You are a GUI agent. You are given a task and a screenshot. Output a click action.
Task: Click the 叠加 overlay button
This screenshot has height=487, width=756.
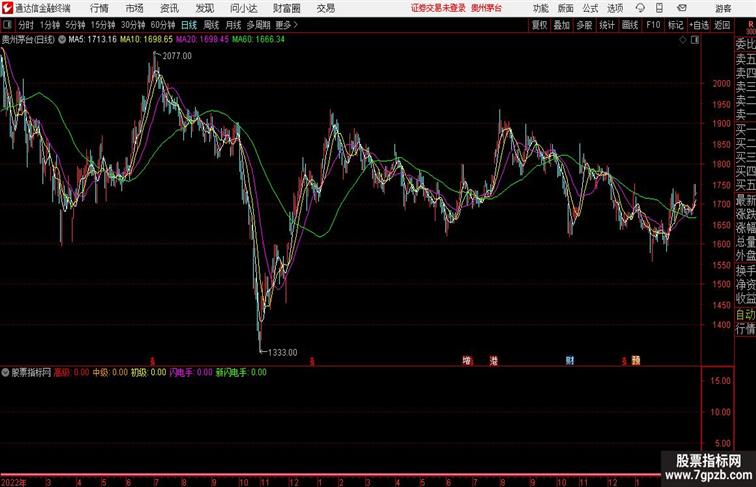(x=562, y=25)
